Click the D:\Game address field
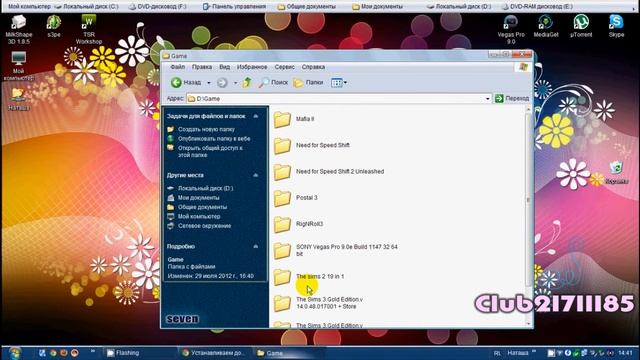The height and width of the screenshot is (360, 640). tap(336, 99)
